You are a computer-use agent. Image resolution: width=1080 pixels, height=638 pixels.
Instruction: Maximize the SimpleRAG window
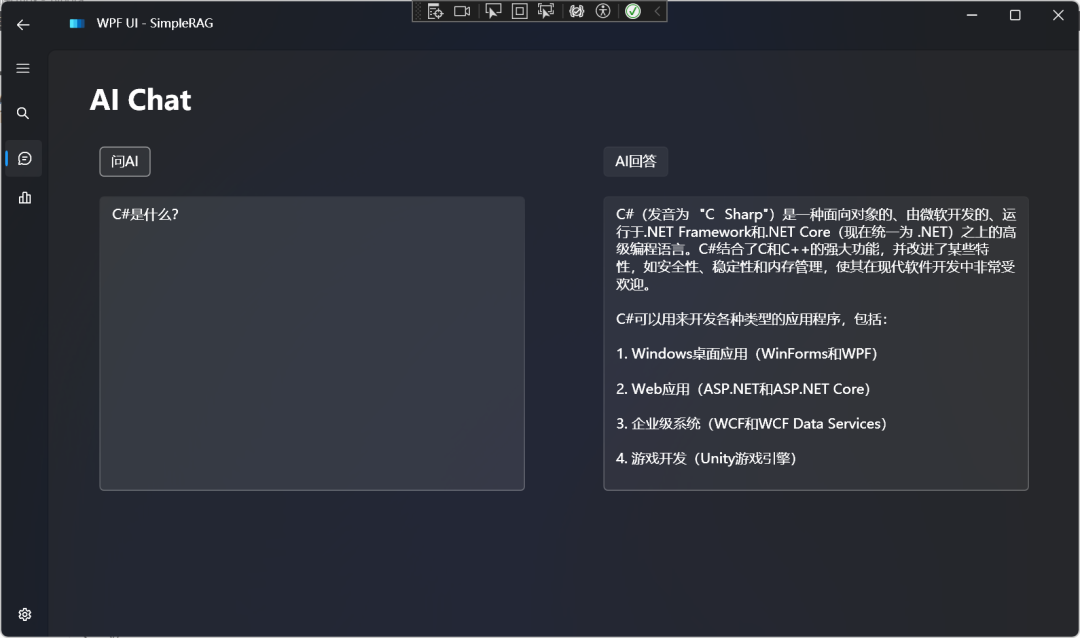(1015, 15)
